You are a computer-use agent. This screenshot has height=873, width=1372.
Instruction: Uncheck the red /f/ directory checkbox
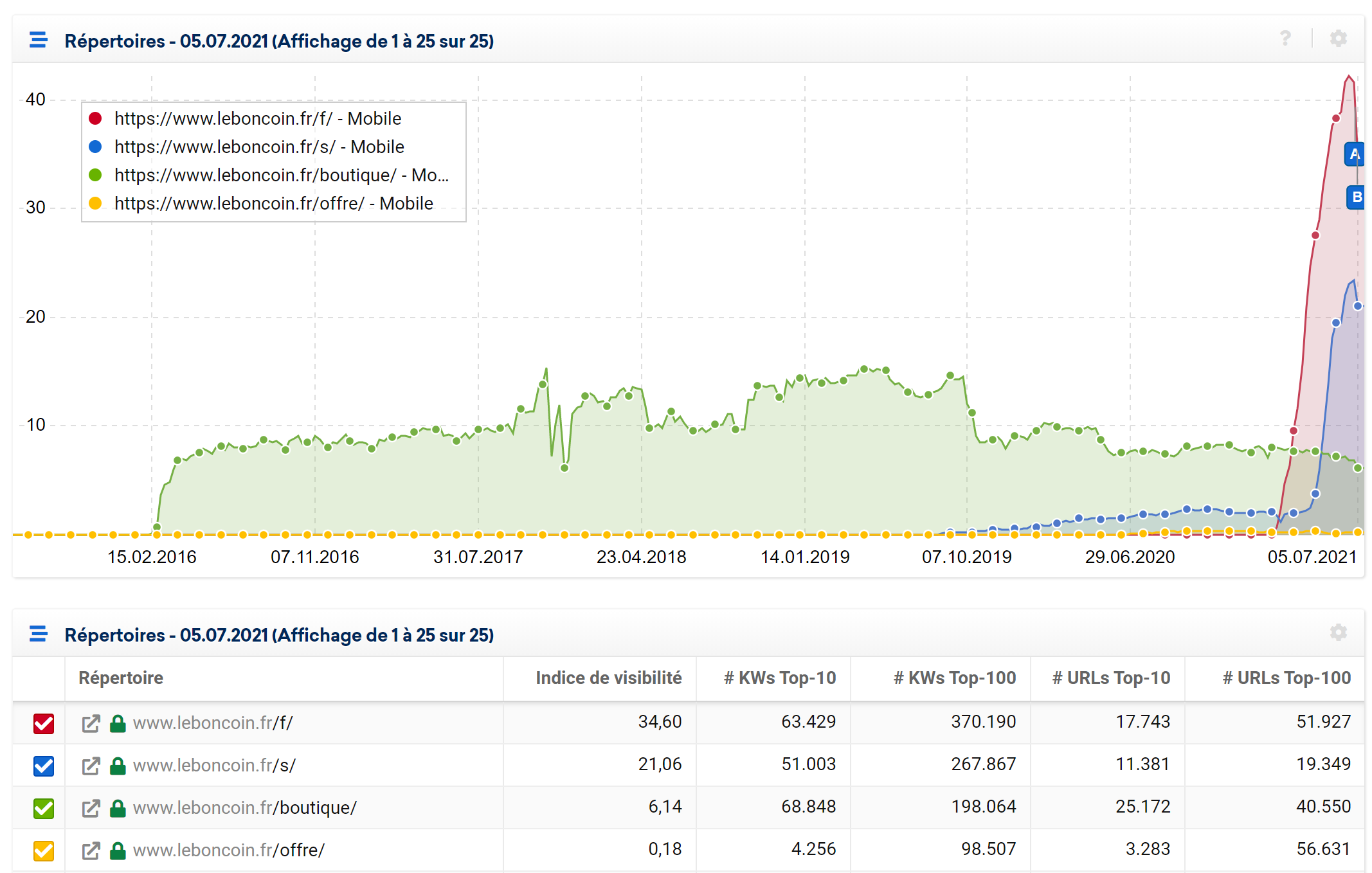point(44,723)
